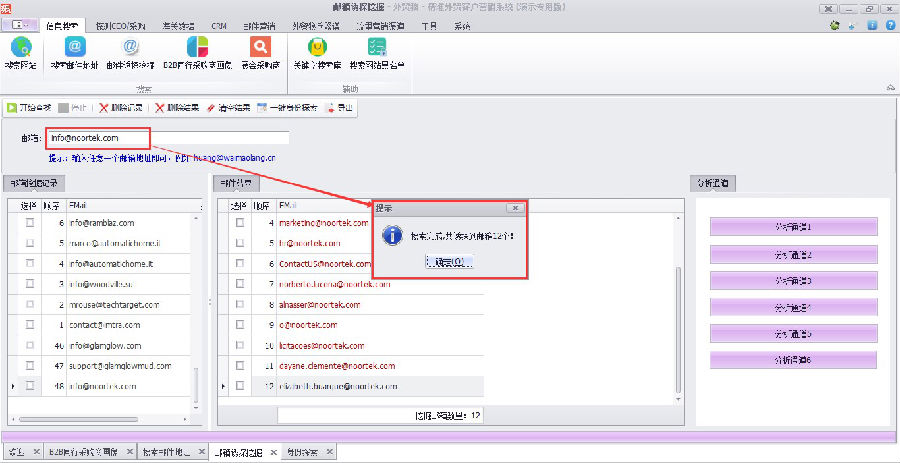Screen dimensions: 900x463
Task: Click the green shopping bag keyword icon
Action: [316, 49]
